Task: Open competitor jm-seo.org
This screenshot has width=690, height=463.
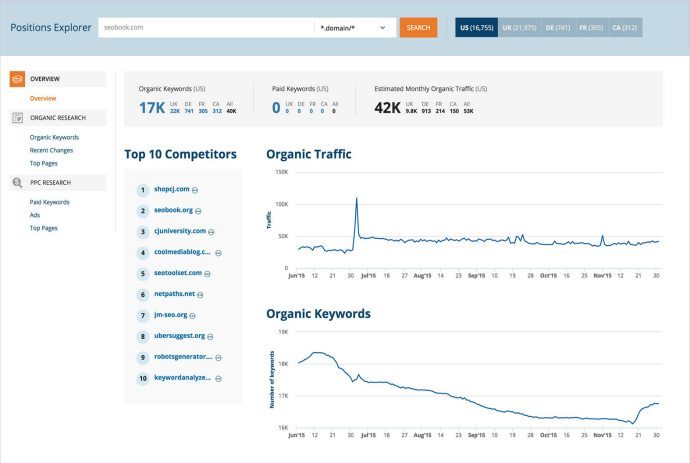Action: point(171,315)
